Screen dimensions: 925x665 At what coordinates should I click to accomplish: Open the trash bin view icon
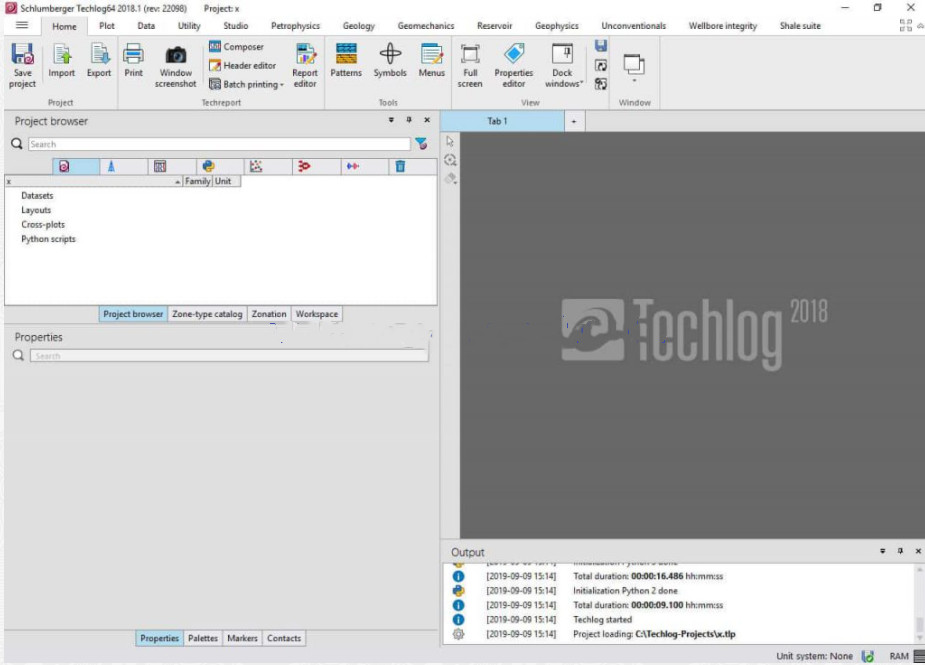pyautogui.click(x=401, y=166)
